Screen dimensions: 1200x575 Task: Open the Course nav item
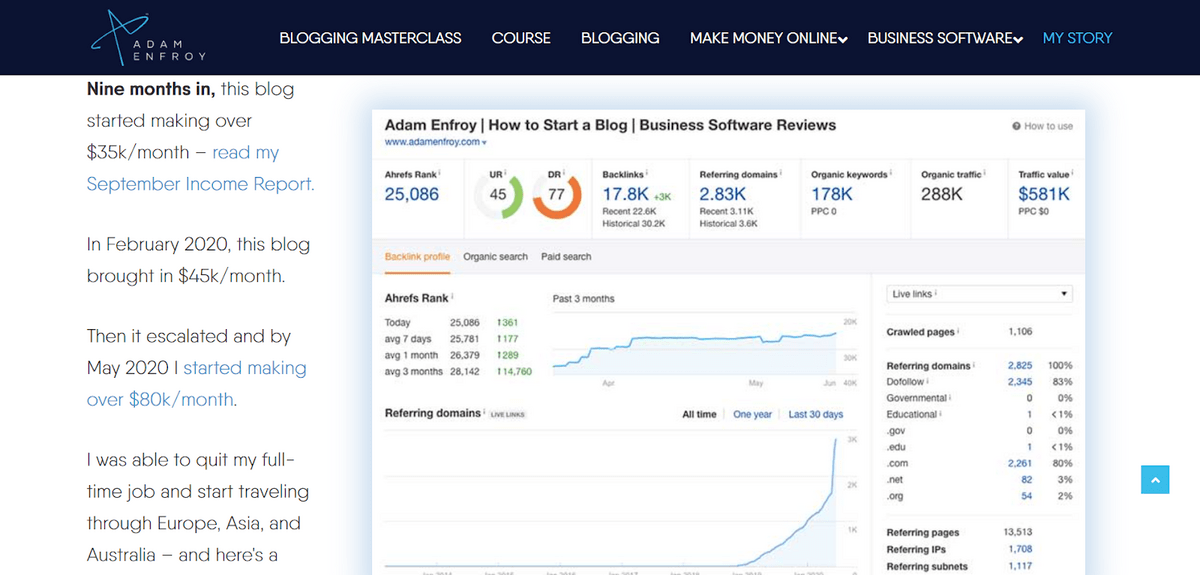[x=521, y=38]
